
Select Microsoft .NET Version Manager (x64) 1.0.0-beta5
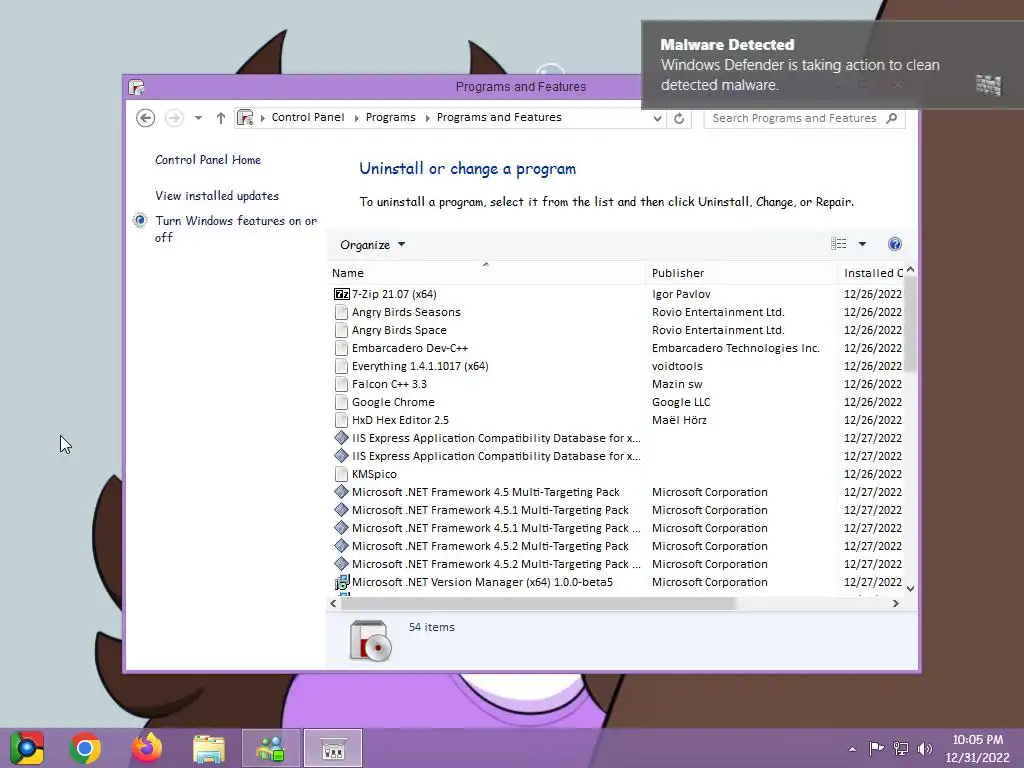[x=482, y=582]
